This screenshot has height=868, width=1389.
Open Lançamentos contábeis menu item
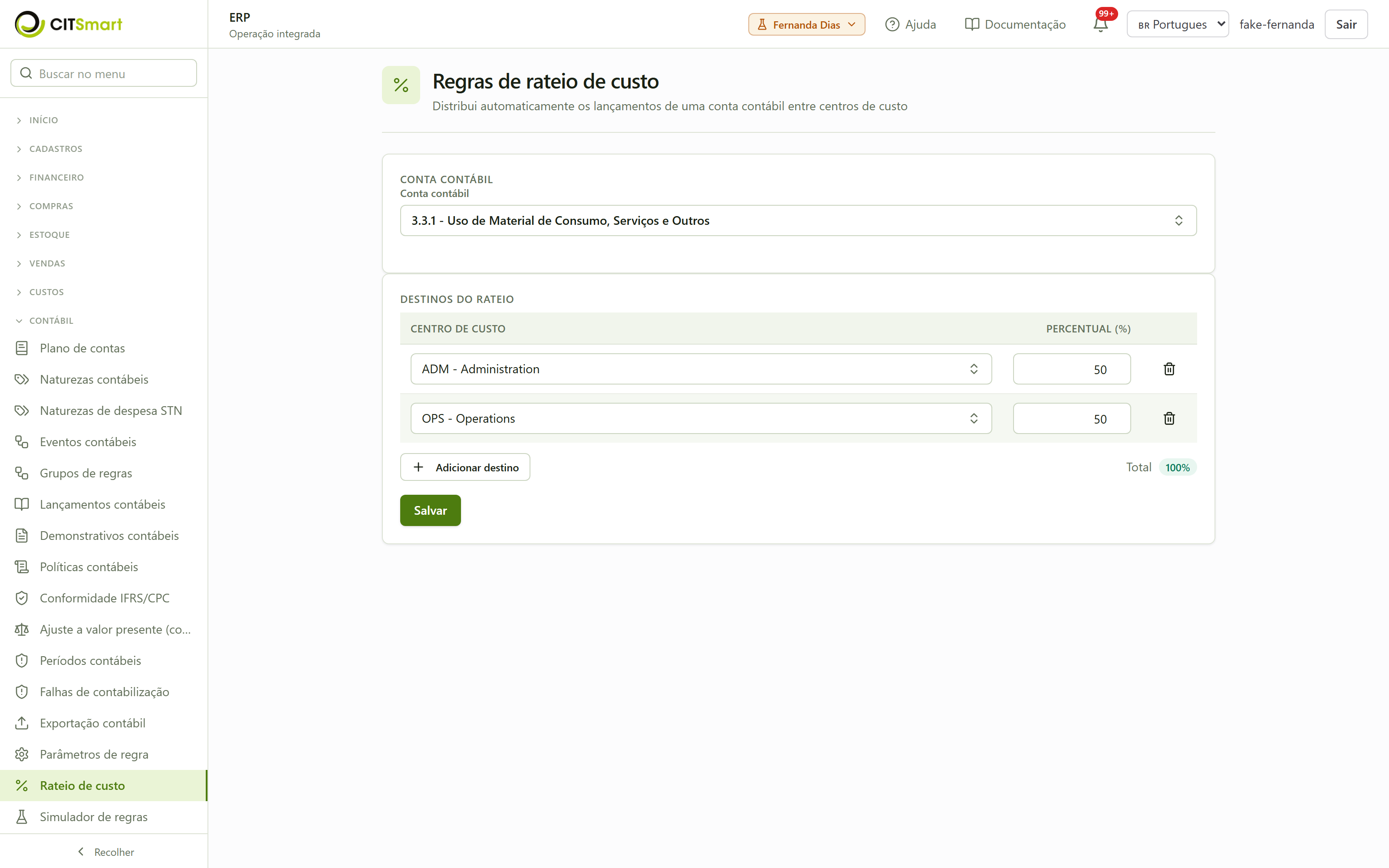(103, 504)
